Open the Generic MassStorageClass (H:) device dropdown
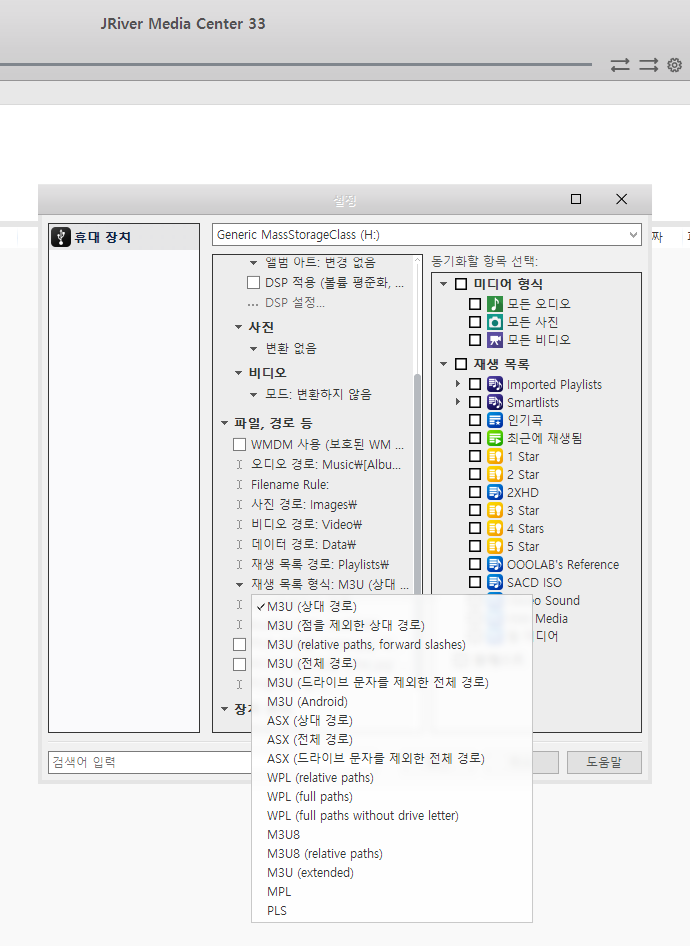690x946 pixels. point(426,235)
